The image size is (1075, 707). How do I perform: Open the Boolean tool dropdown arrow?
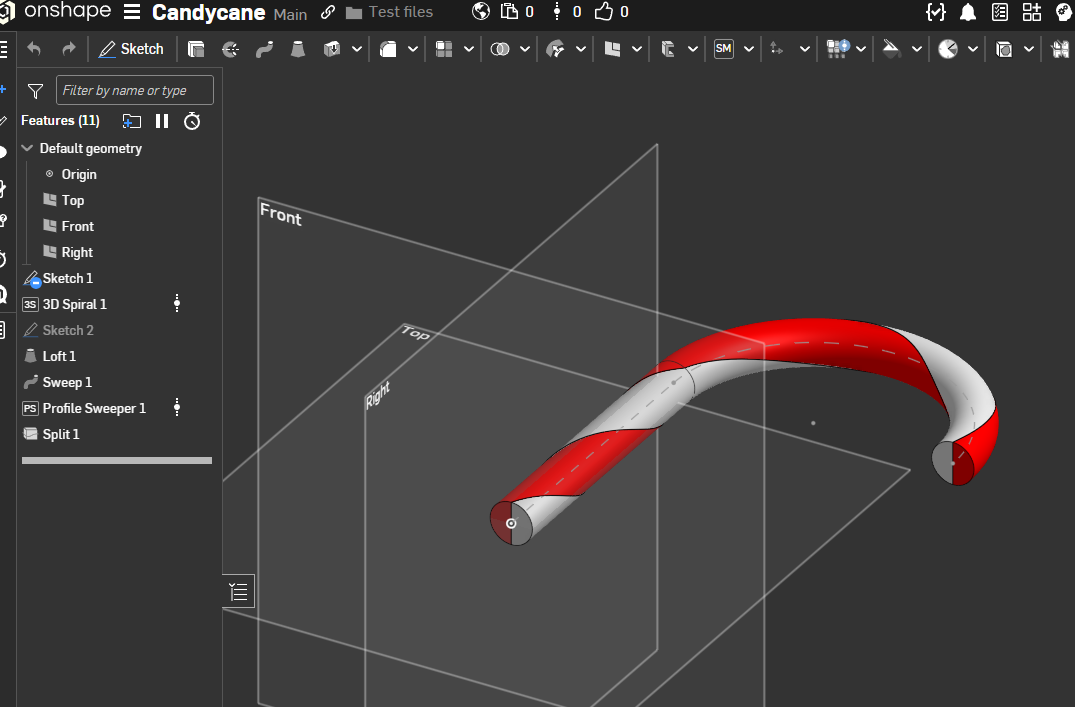[x=525, y=49]
